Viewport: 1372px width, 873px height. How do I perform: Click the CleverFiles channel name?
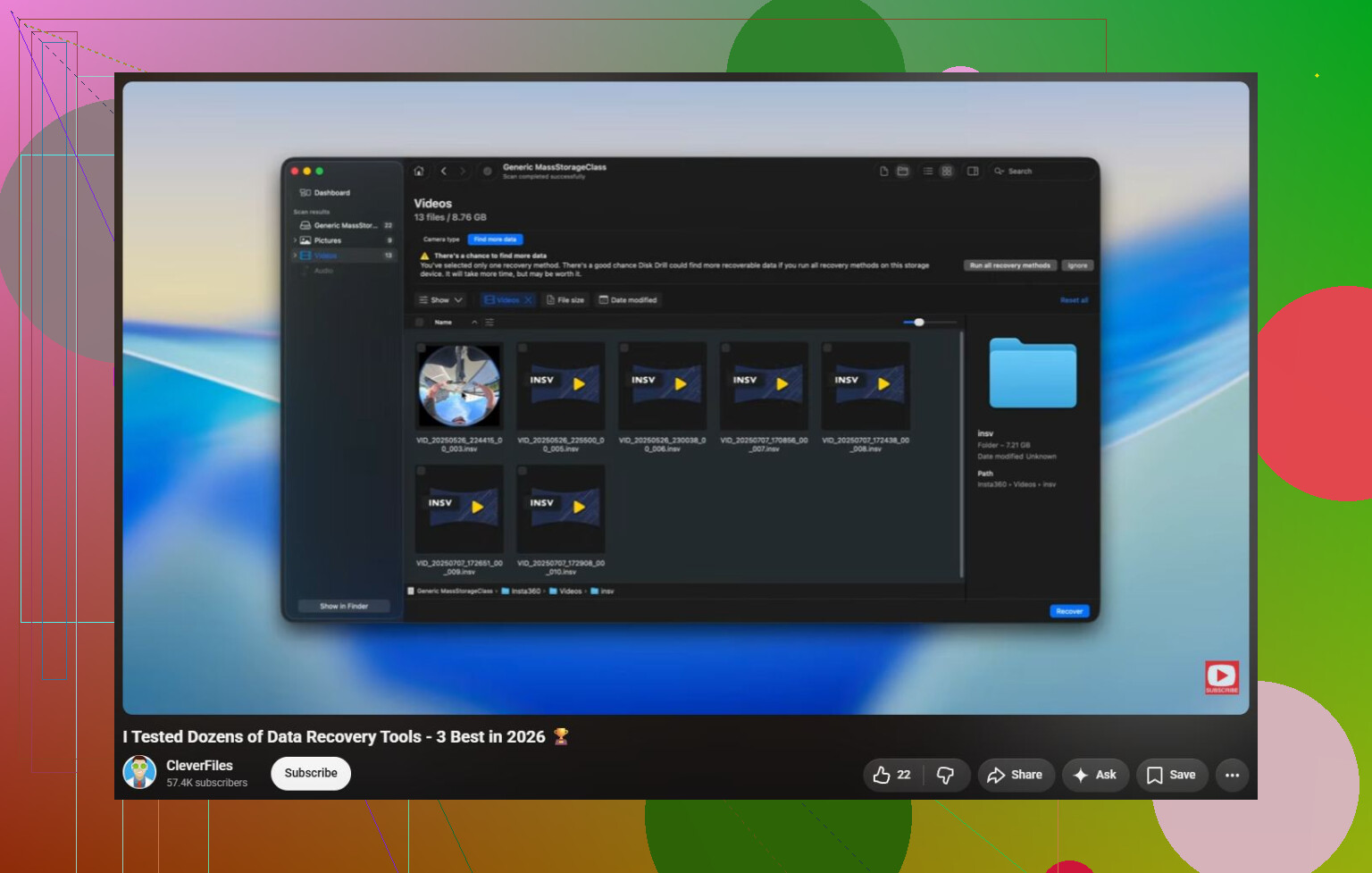click(x=199, y=766)
